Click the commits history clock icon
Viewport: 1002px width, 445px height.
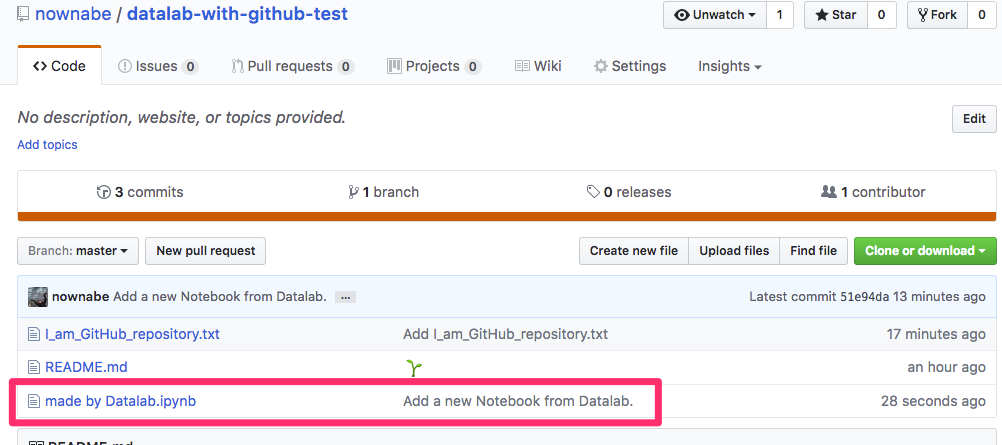[102, 192]
